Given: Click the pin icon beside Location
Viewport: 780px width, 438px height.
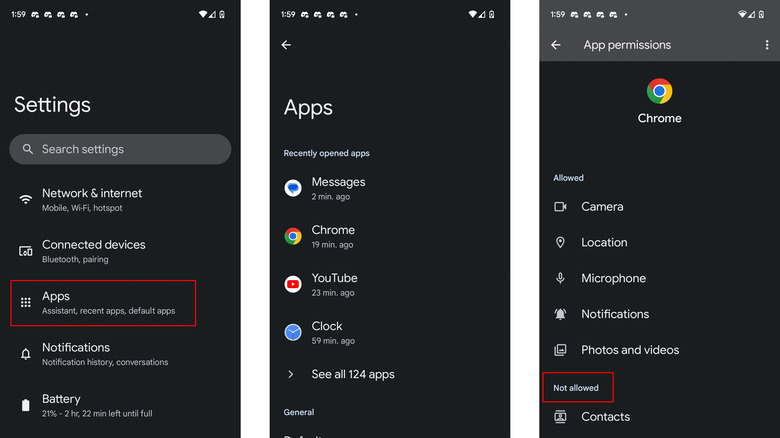Looking at the screenshot, I should [561, 242].
